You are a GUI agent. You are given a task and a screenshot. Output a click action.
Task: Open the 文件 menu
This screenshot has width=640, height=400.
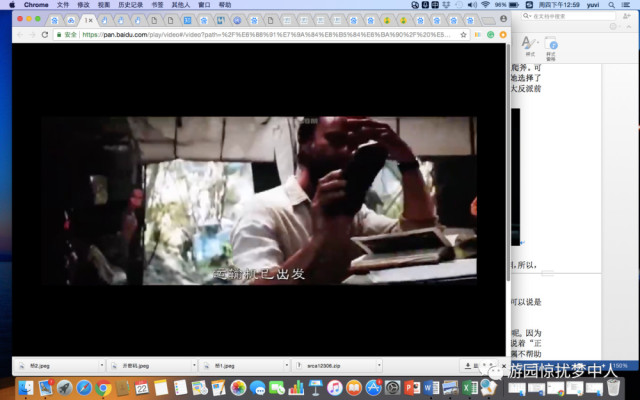click(x=63, y=5)
